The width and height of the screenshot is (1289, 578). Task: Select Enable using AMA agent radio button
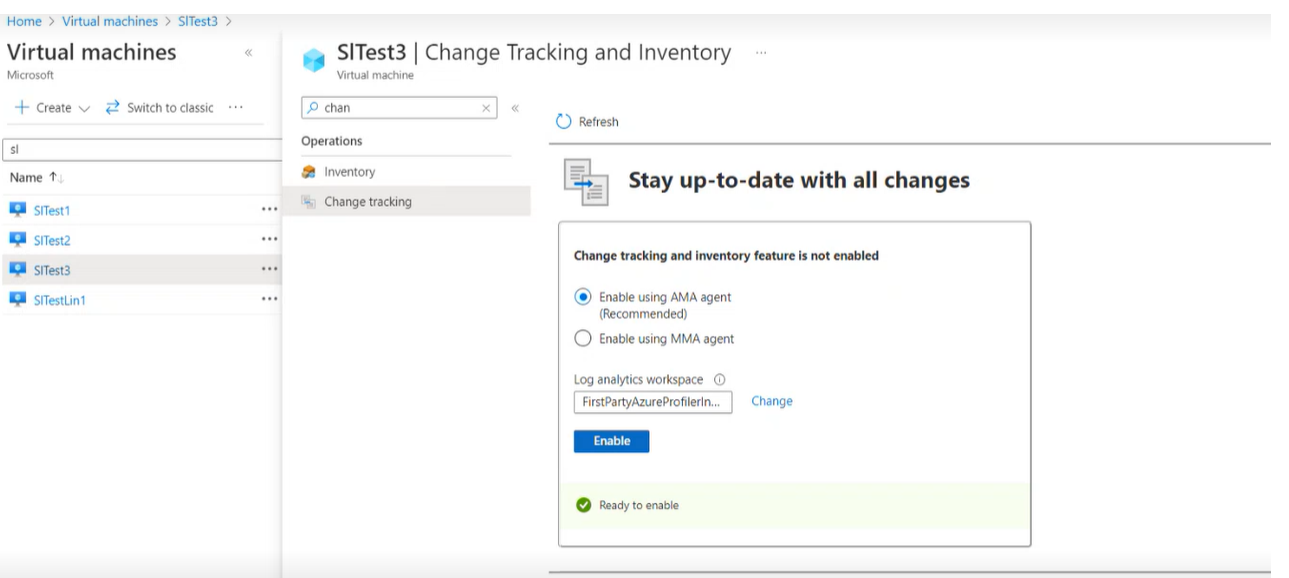[583, 297]
